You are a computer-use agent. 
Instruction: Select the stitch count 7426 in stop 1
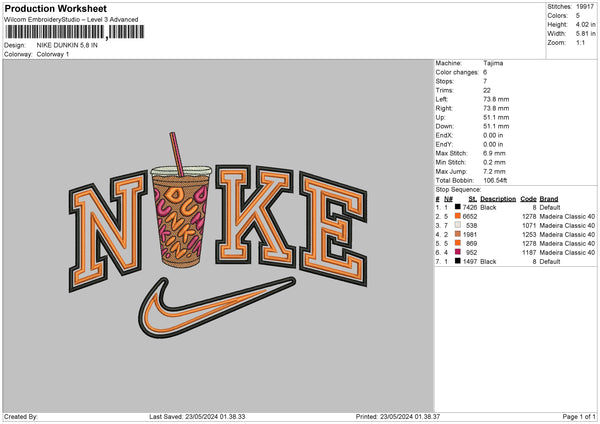pos(470,207)
